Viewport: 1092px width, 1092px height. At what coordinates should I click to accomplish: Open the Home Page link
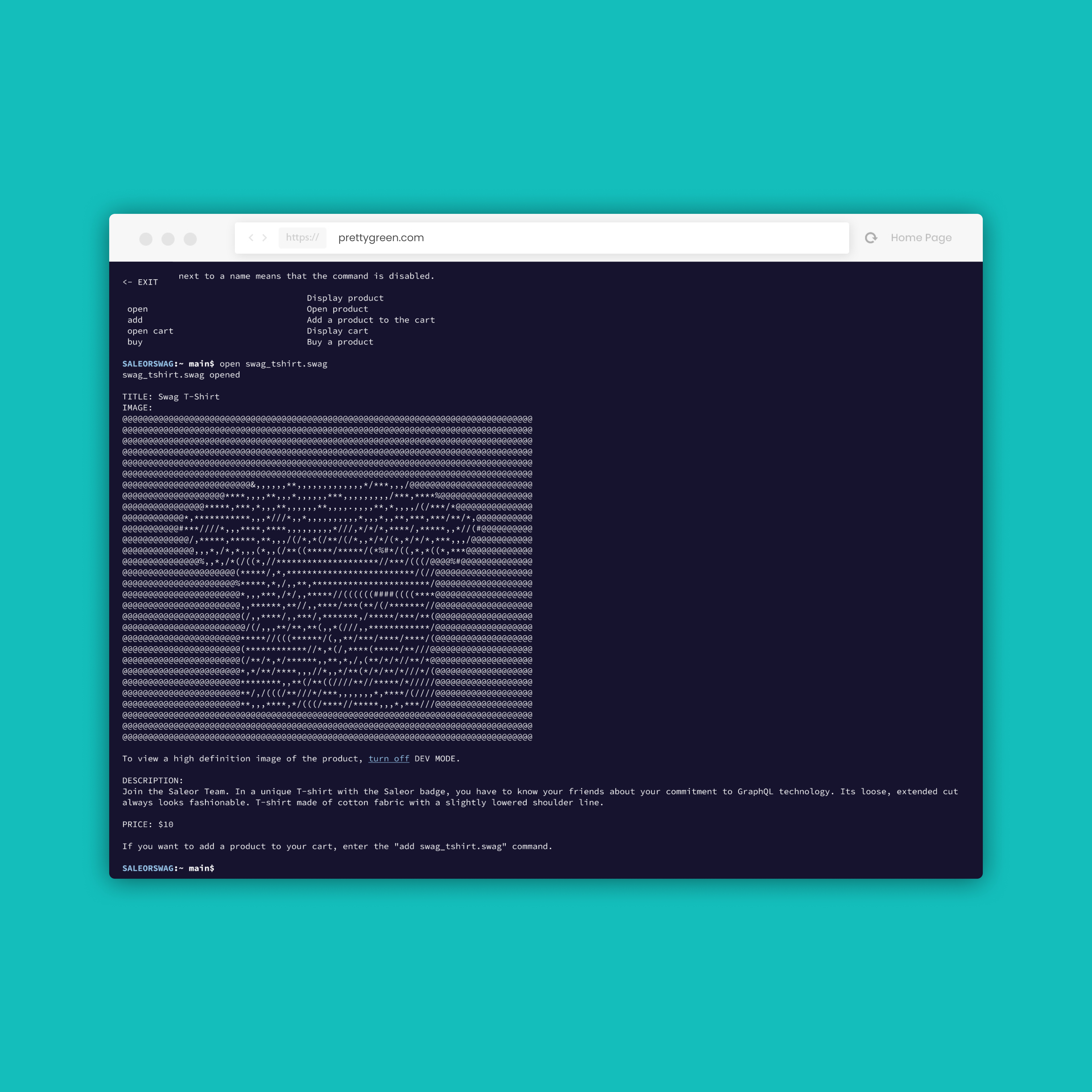click(921, 237)
